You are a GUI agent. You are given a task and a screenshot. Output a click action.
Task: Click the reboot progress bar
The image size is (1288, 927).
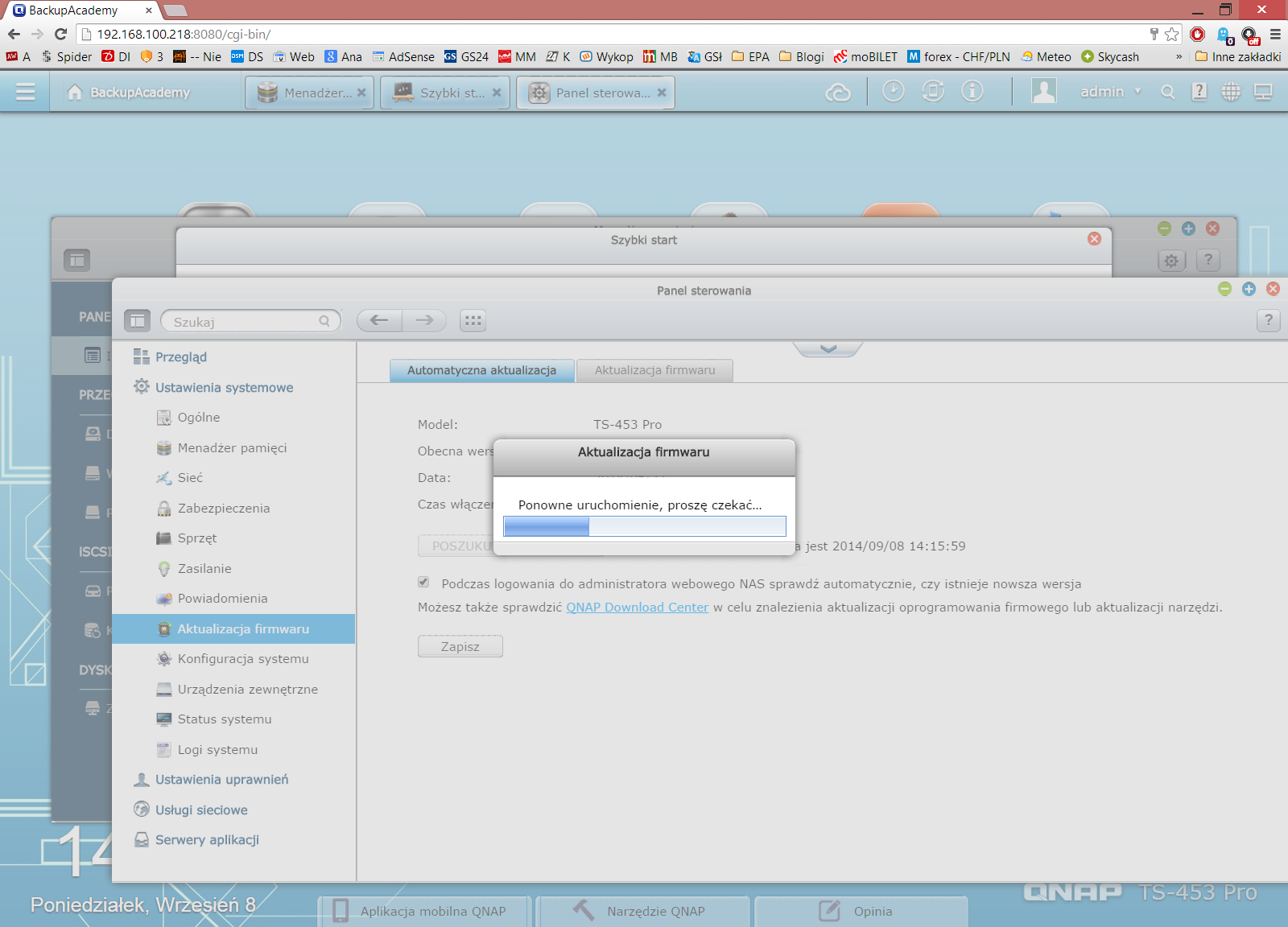645,526
